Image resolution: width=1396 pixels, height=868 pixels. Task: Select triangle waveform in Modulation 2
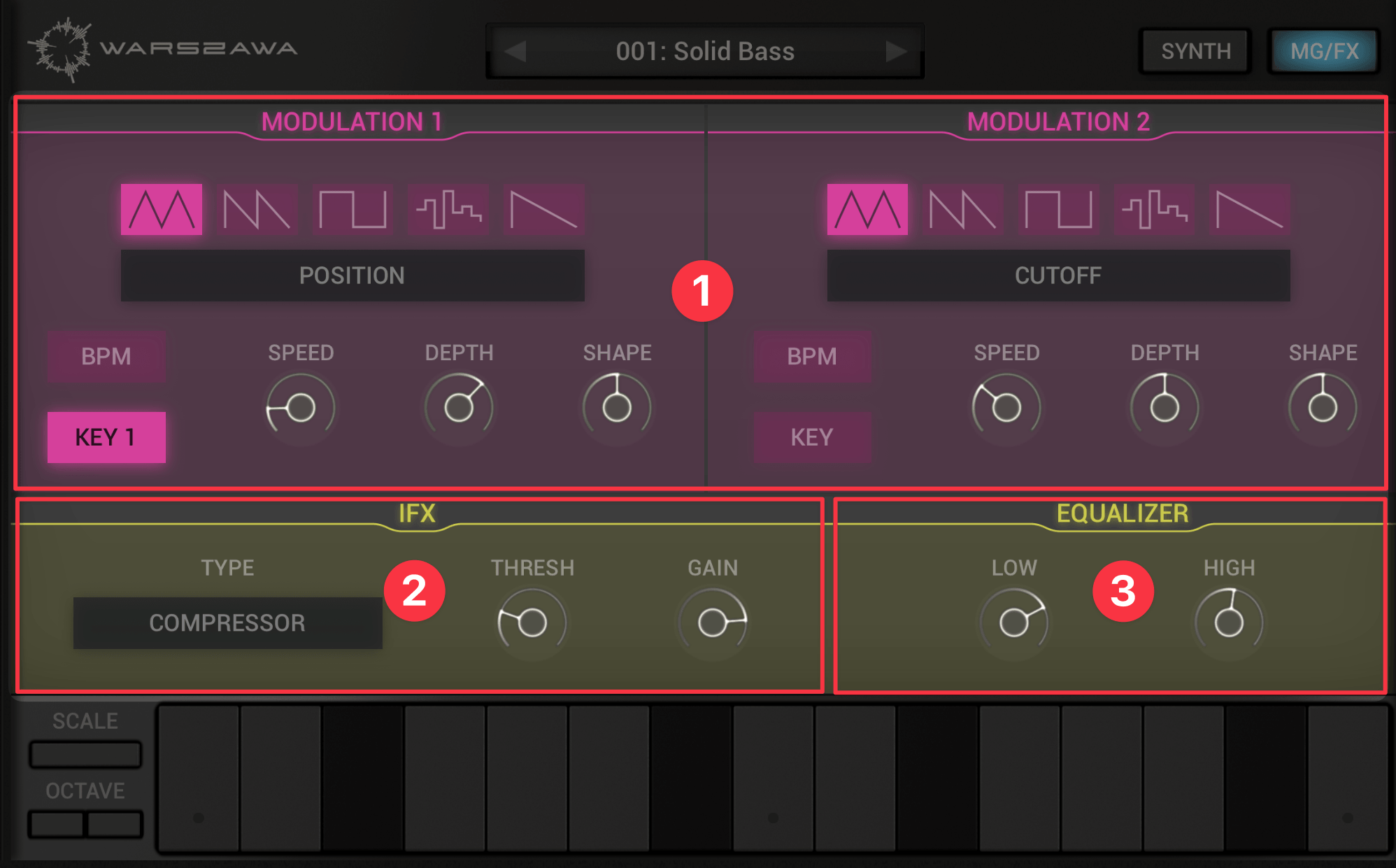(867, 209)
